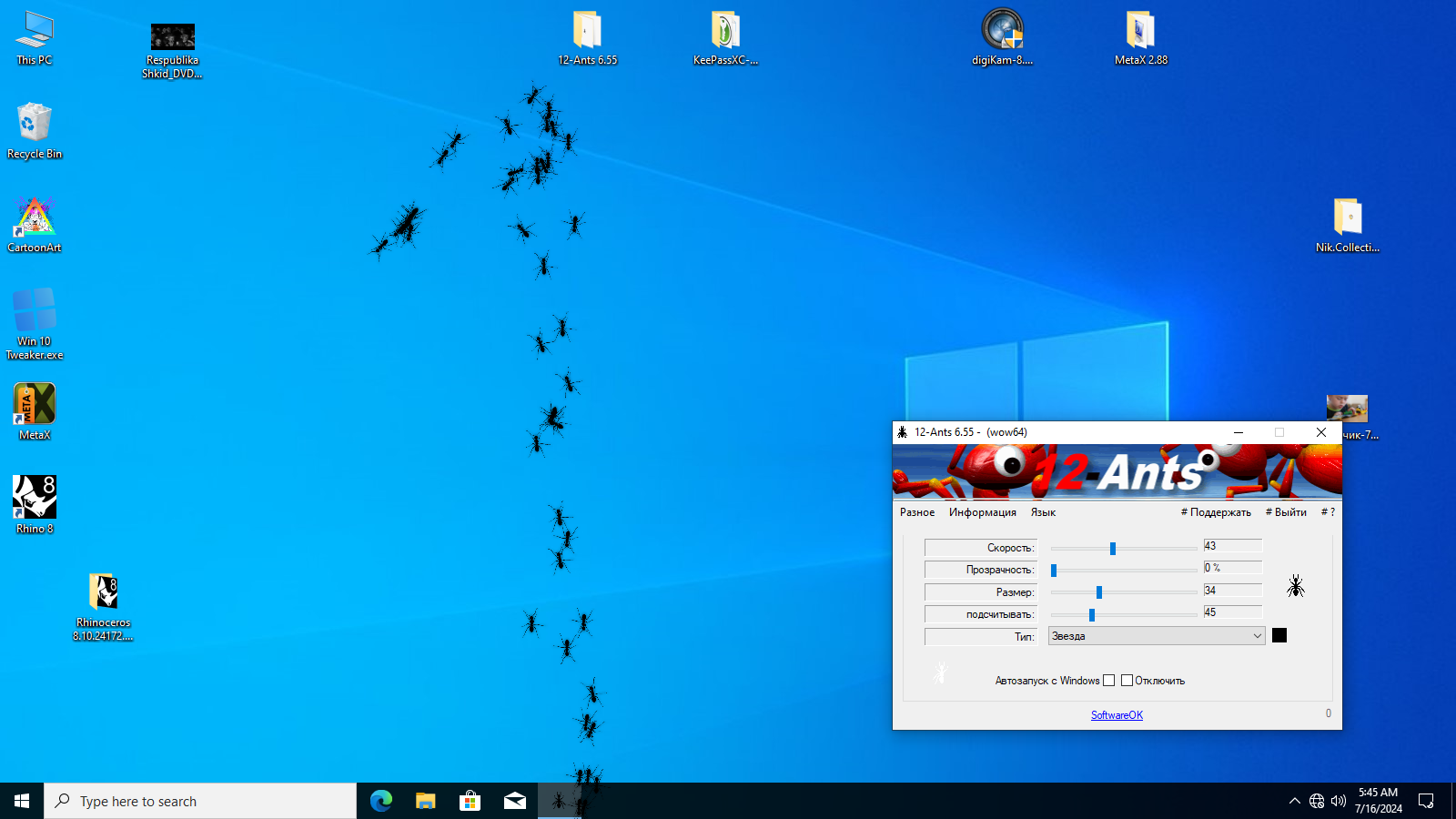
Task: Tick the Отключить checkbox
Action: [1127, 681]
